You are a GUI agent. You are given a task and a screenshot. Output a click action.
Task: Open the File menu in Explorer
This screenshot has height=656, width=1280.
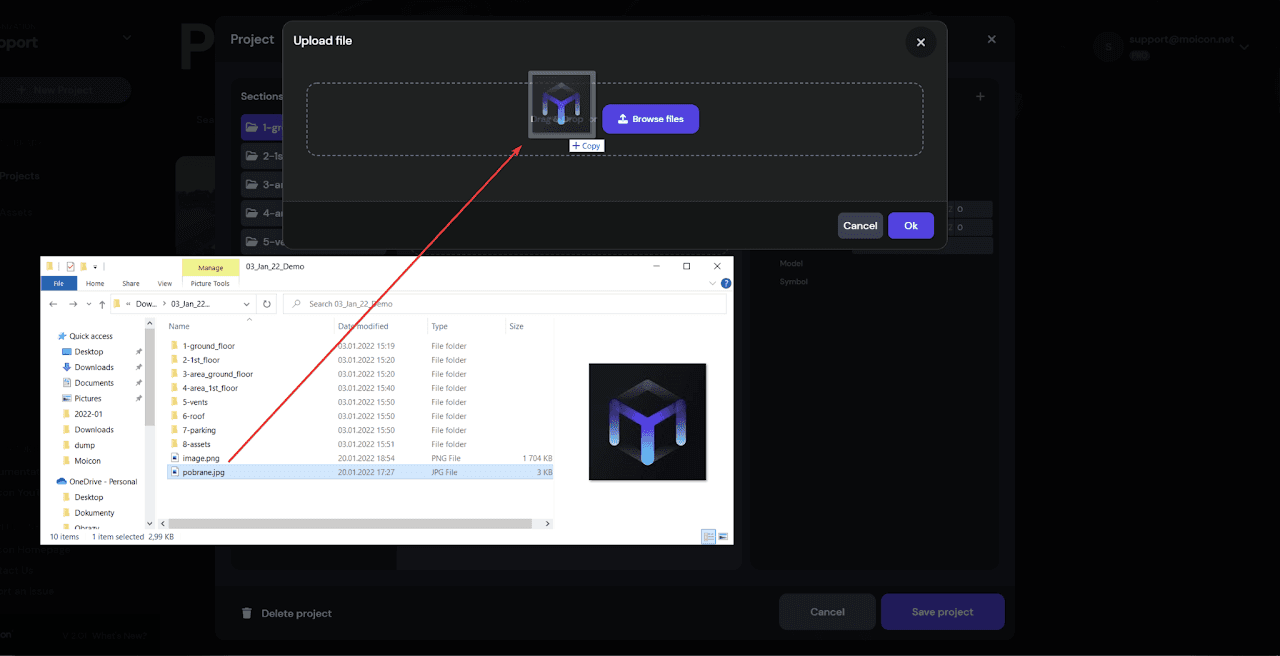coord(58,284)
